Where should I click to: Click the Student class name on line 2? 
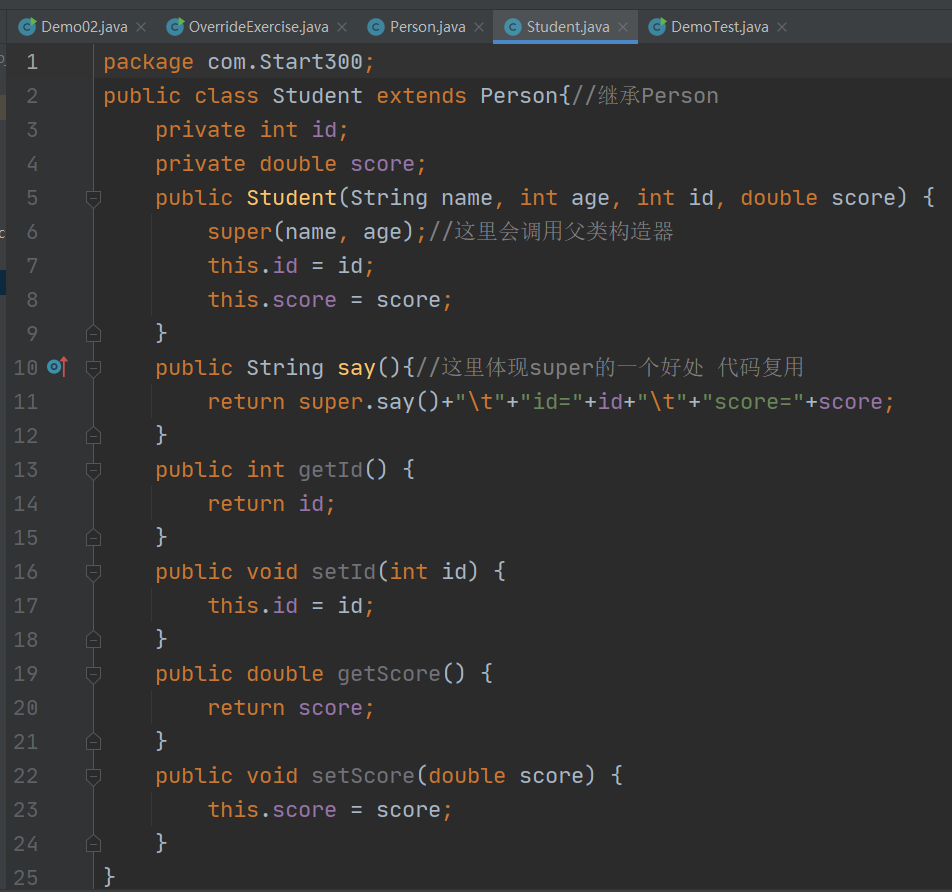[x=317, y=96]
